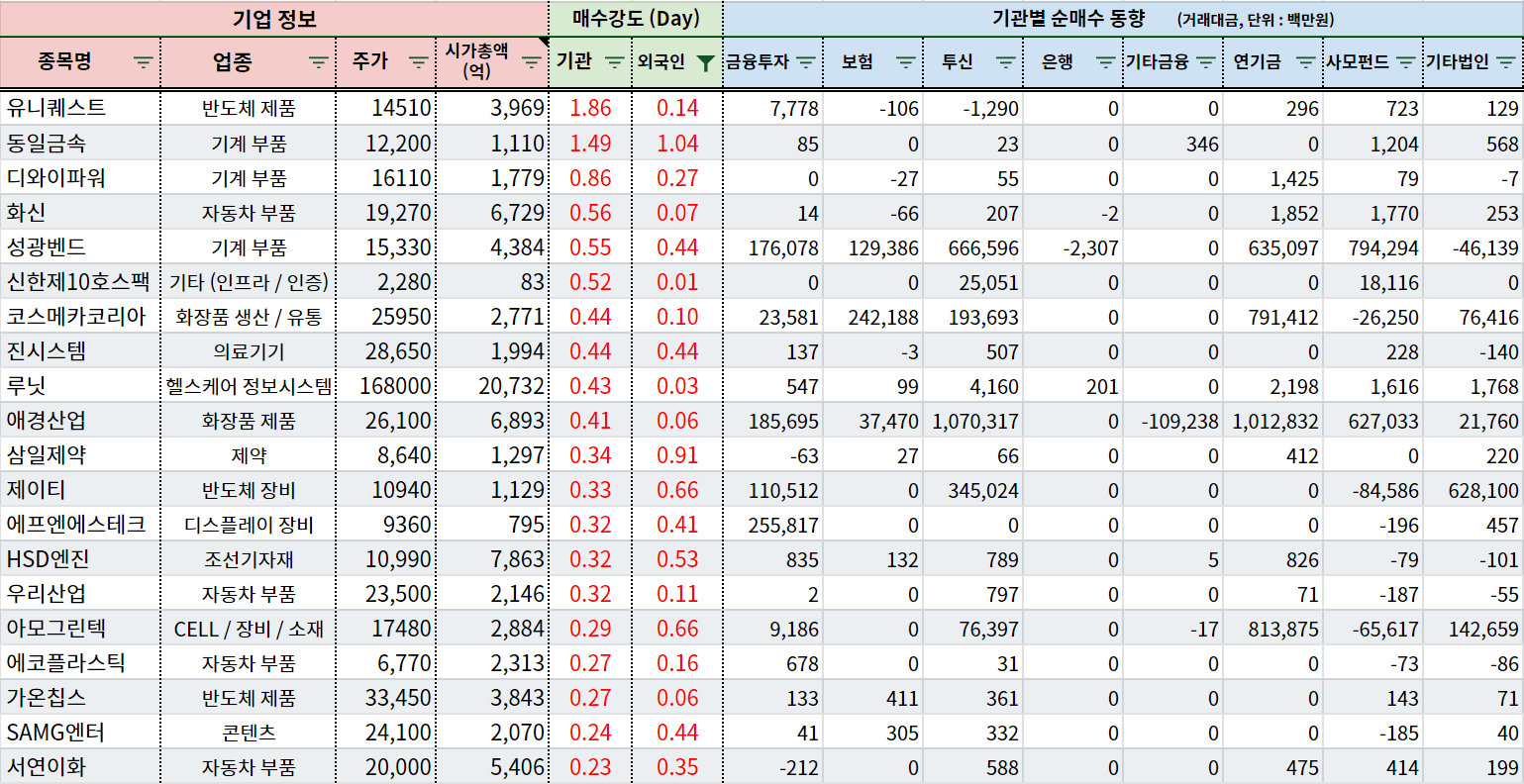Select the 에코플라스틱 stock name cell
Image resolution: width=1524 pixels, height=784 pixels.
pyautogui.click(x=80, y=662)
